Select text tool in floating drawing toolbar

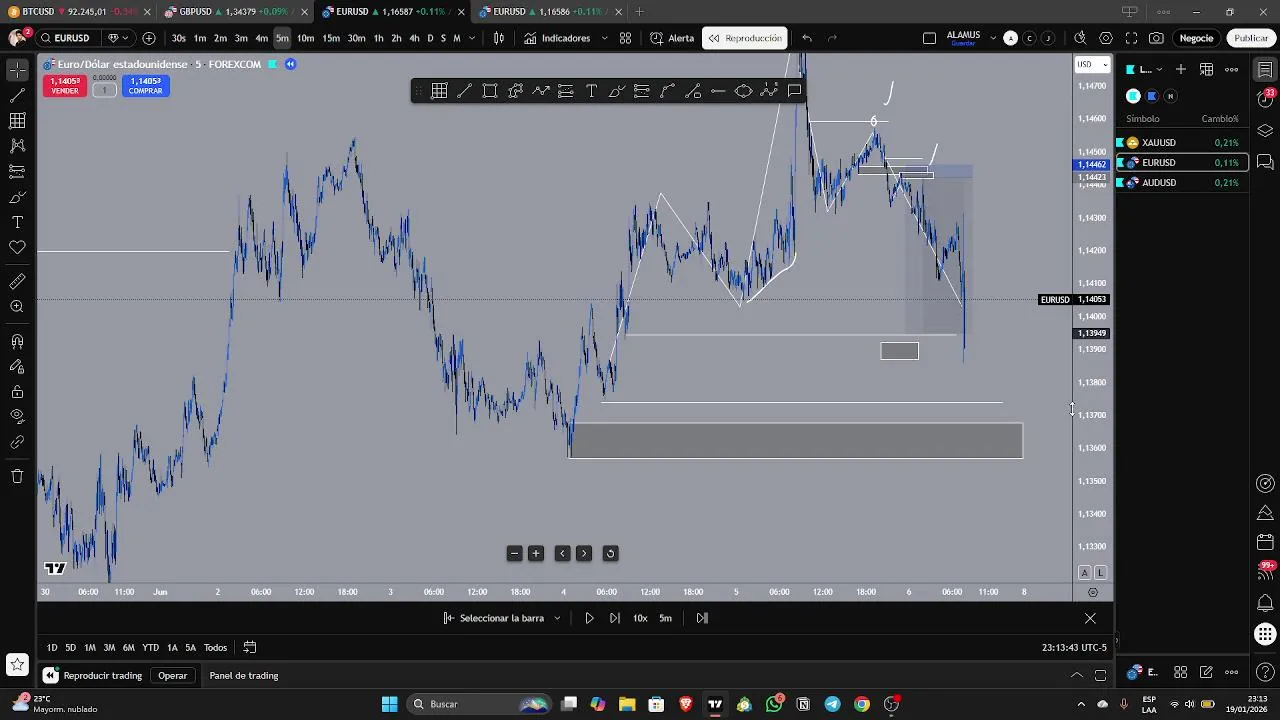coord(591,91)
